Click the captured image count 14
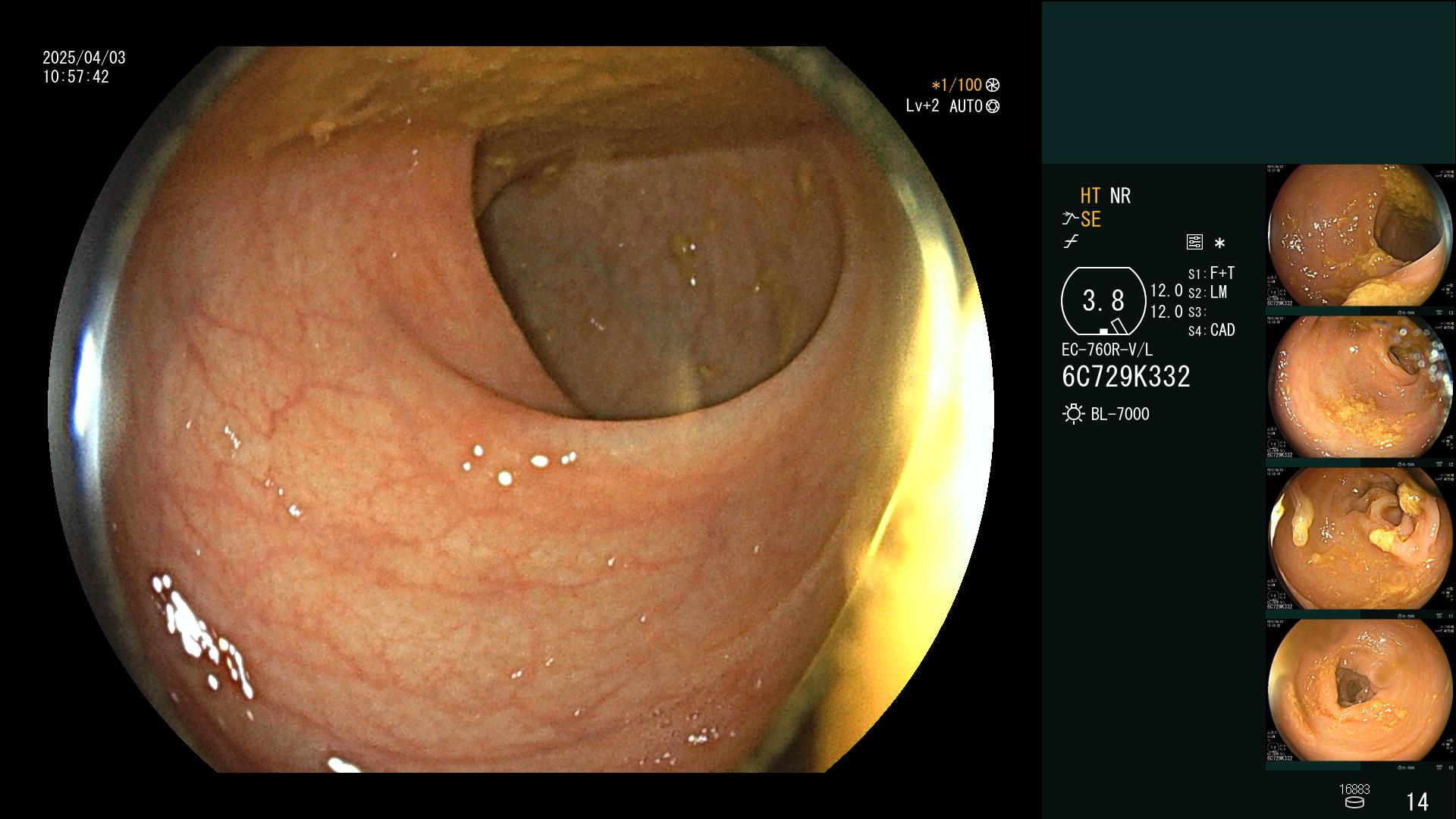This screenshot has width=1456, height=819. 1417,802
